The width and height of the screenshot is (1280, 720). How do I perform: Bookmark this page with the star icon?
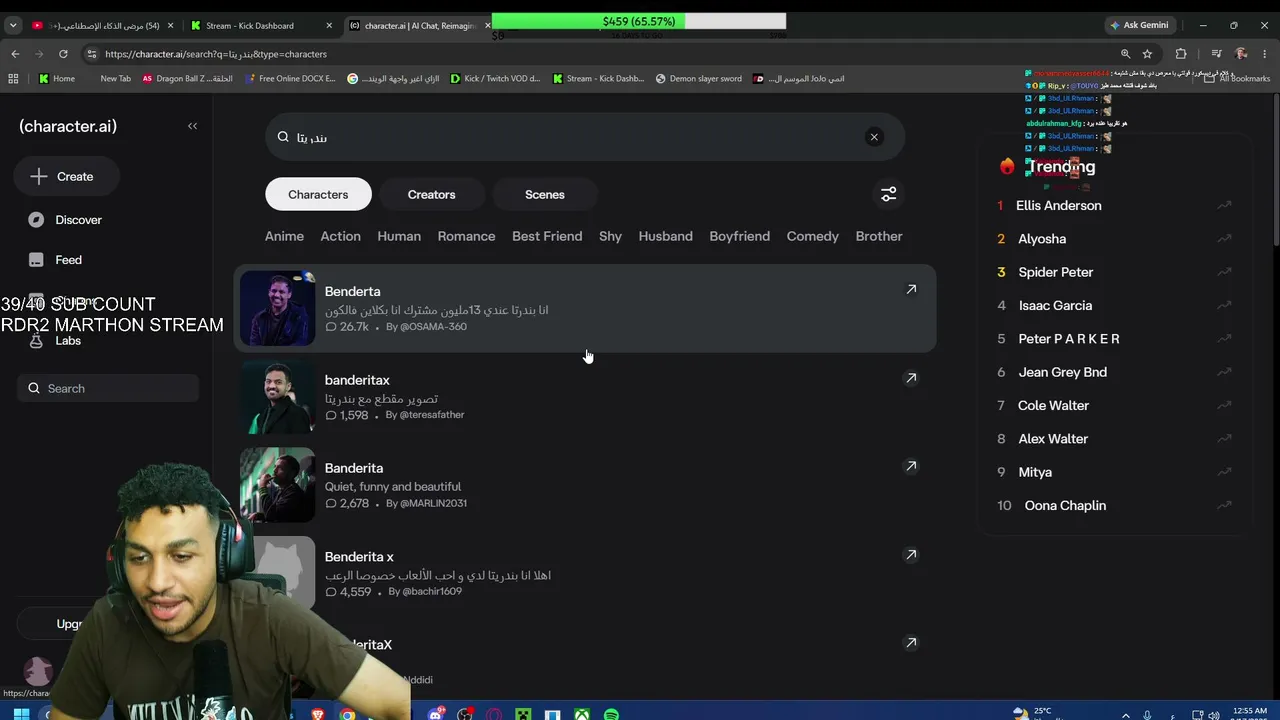click(x=1147, y=54)
